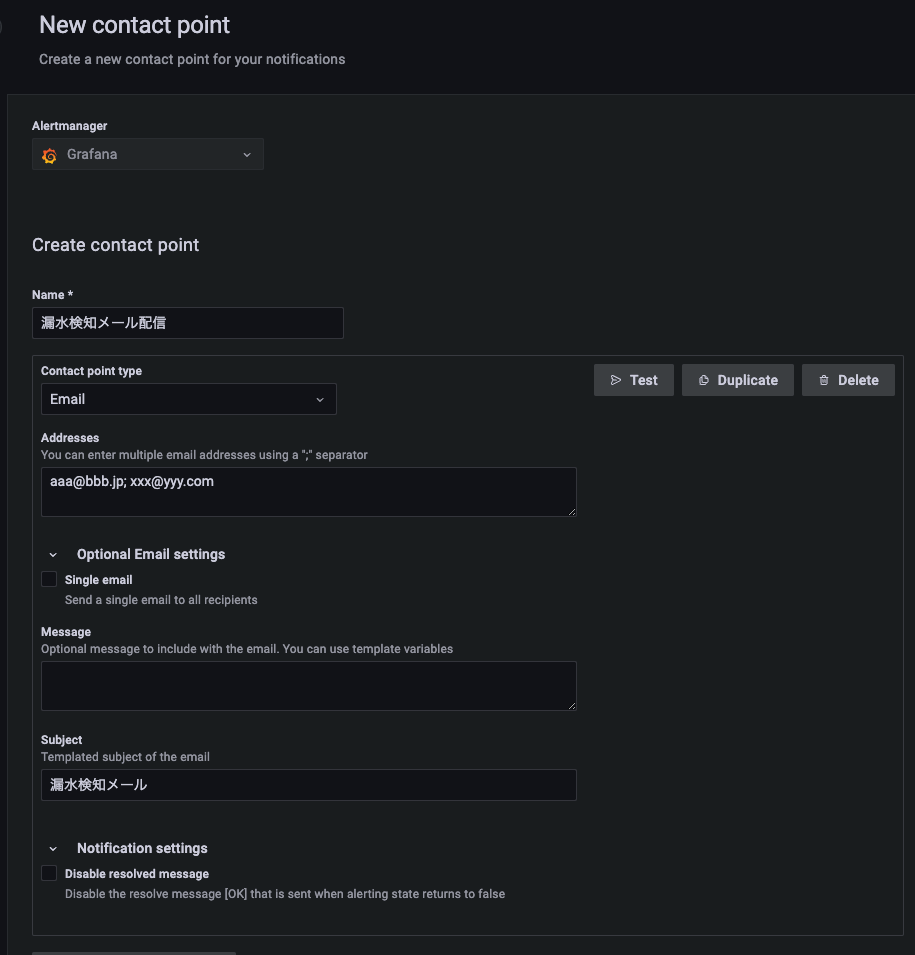The height and width of the screenshot is (955, 915).
Task: Click the "Notification settings" section heading text
Action: (142, 848)
